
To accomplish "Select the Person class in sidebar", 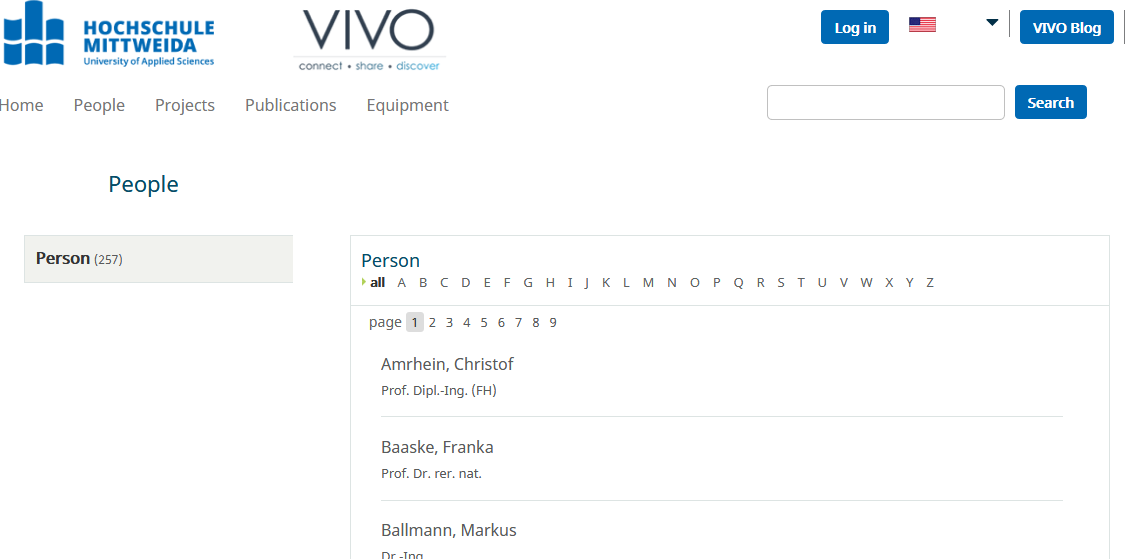I will coord(158,258).
